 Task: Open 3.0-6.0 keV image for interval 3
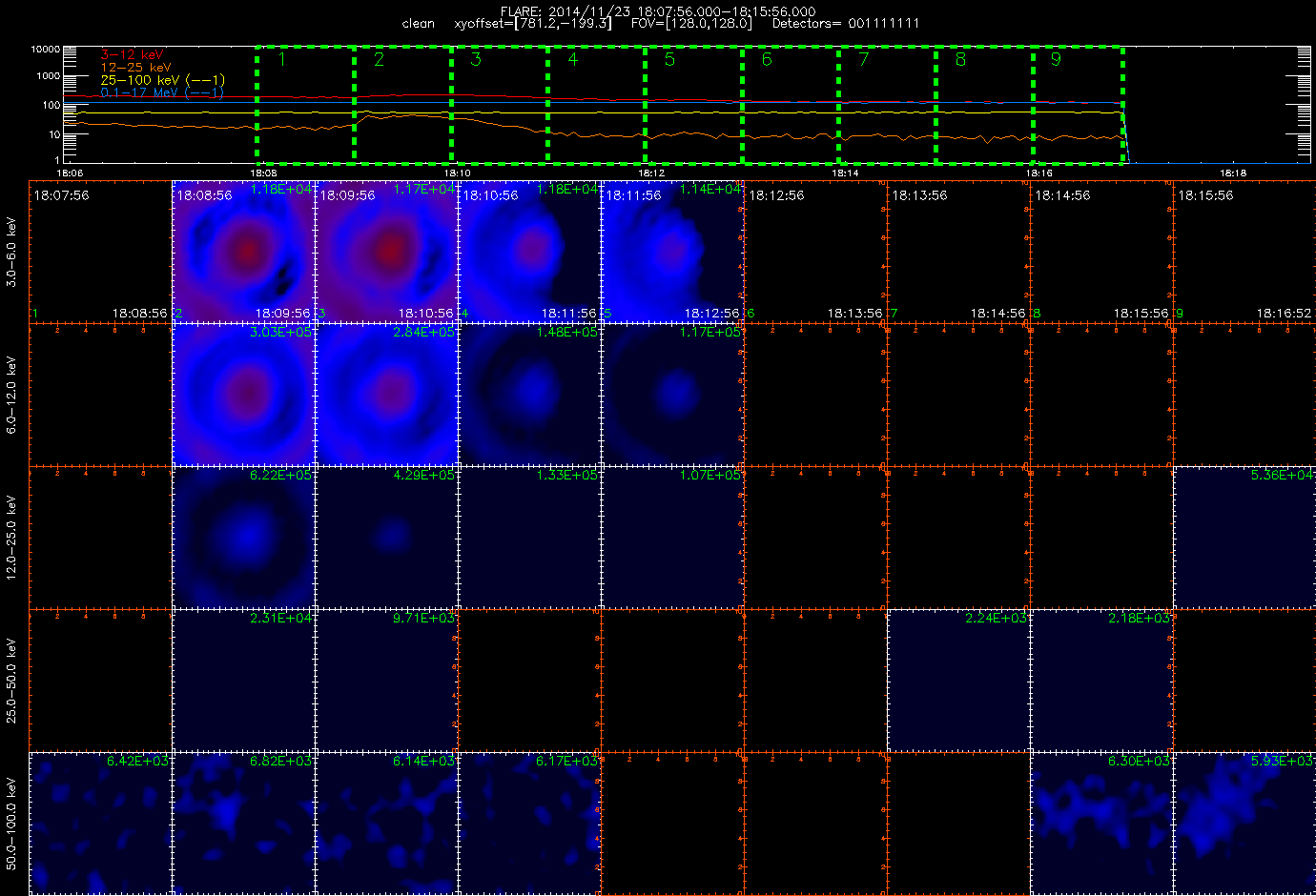click(x=387, y=251)
